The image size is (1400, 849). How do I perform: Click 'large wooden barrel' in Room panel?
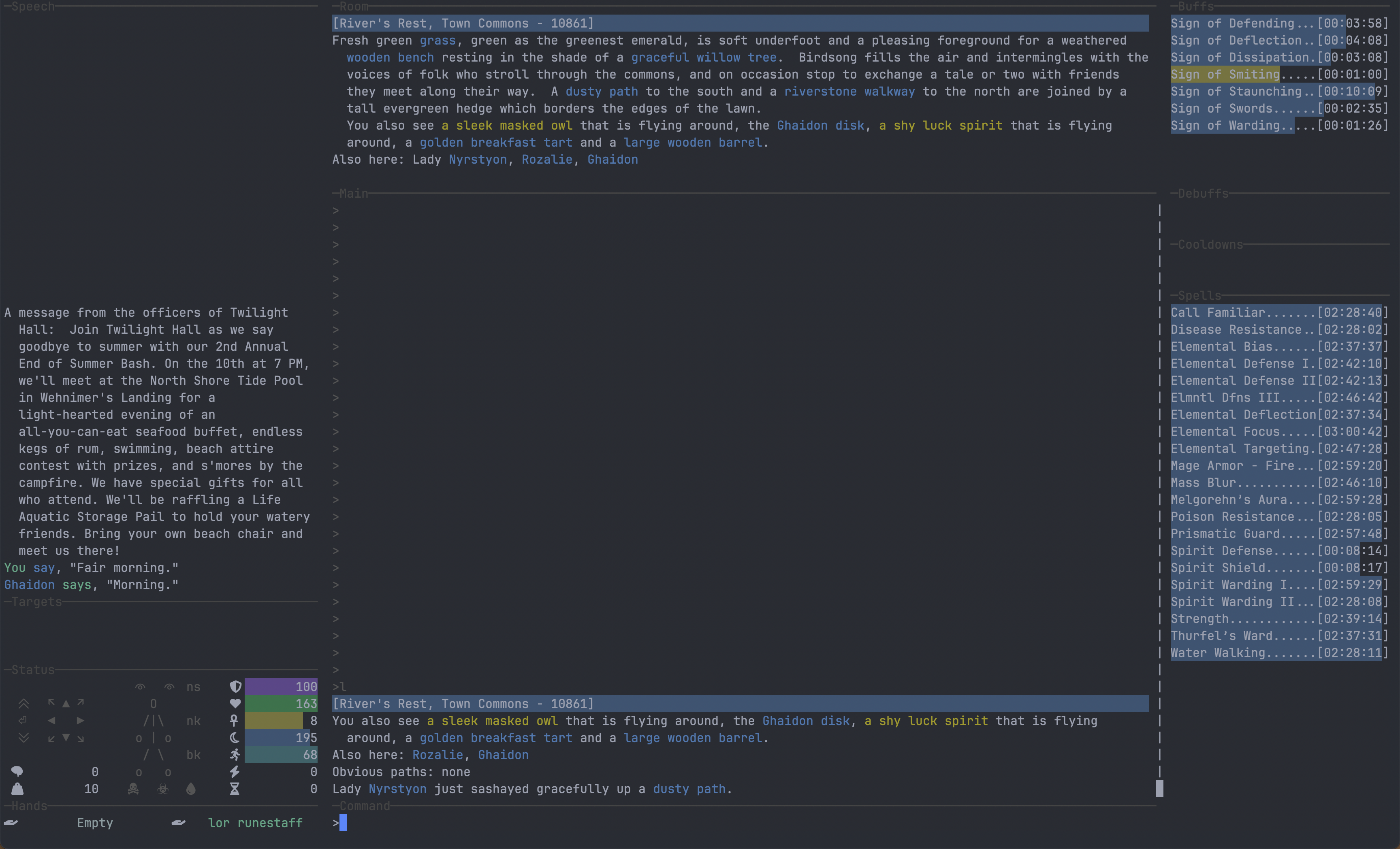pos(693,143)
